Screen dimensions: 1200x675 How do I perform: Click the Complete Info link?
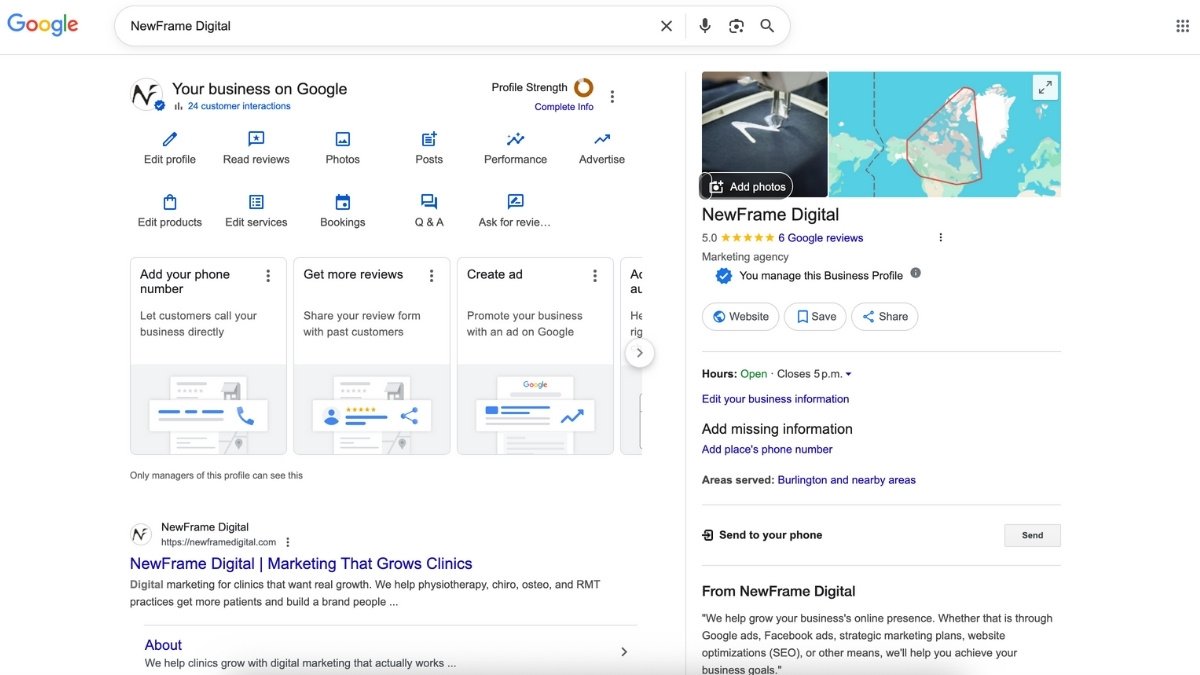[564, 107]
